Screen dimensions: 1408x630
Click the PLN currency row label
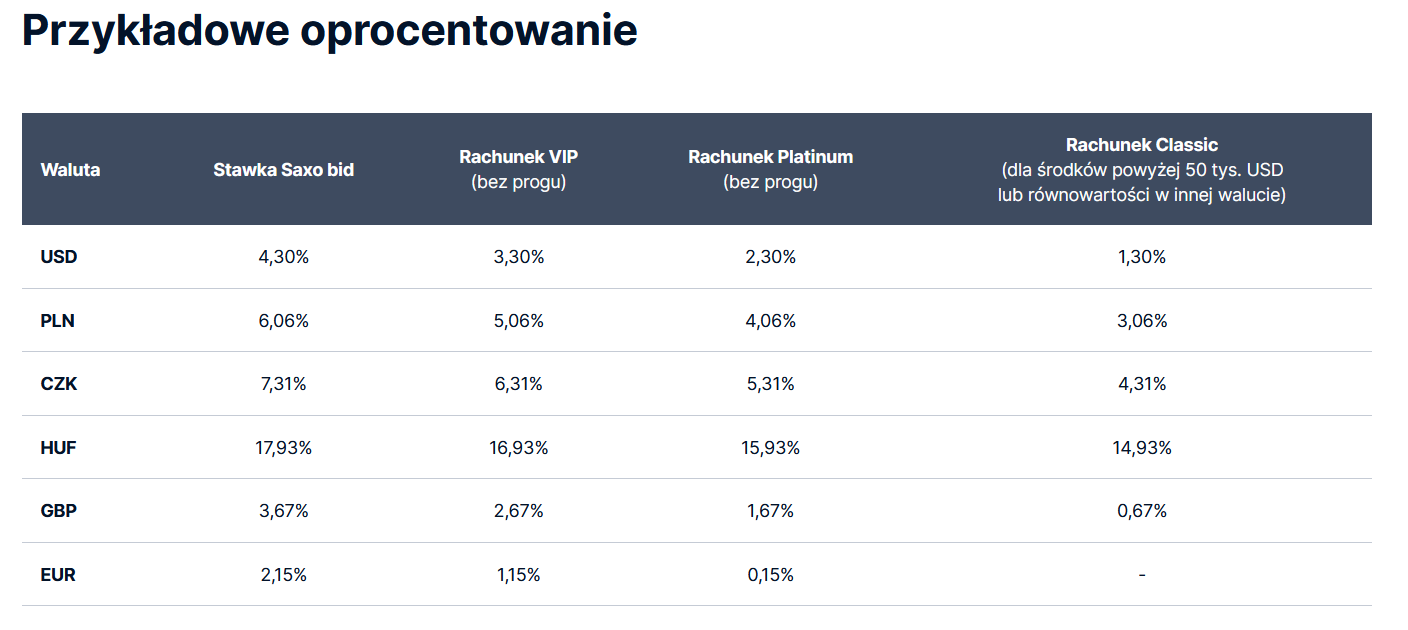point(58,321)
